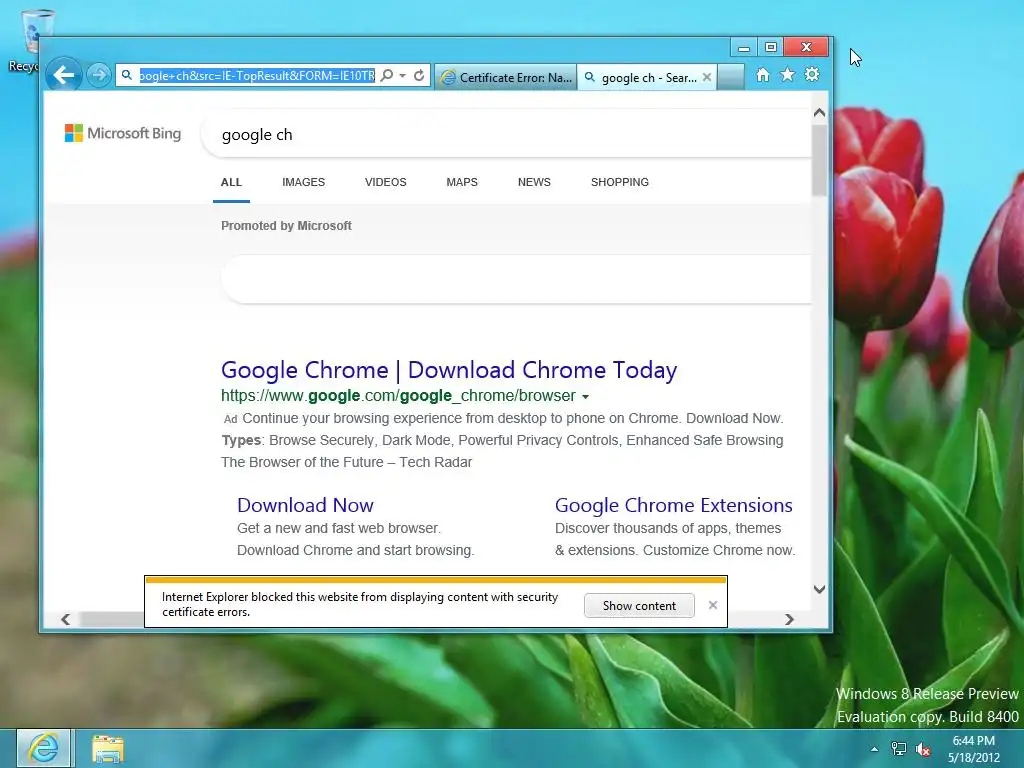Select the Recycle Bin desktop icon
Viewport: 1024px width, 768px height.
31,40
